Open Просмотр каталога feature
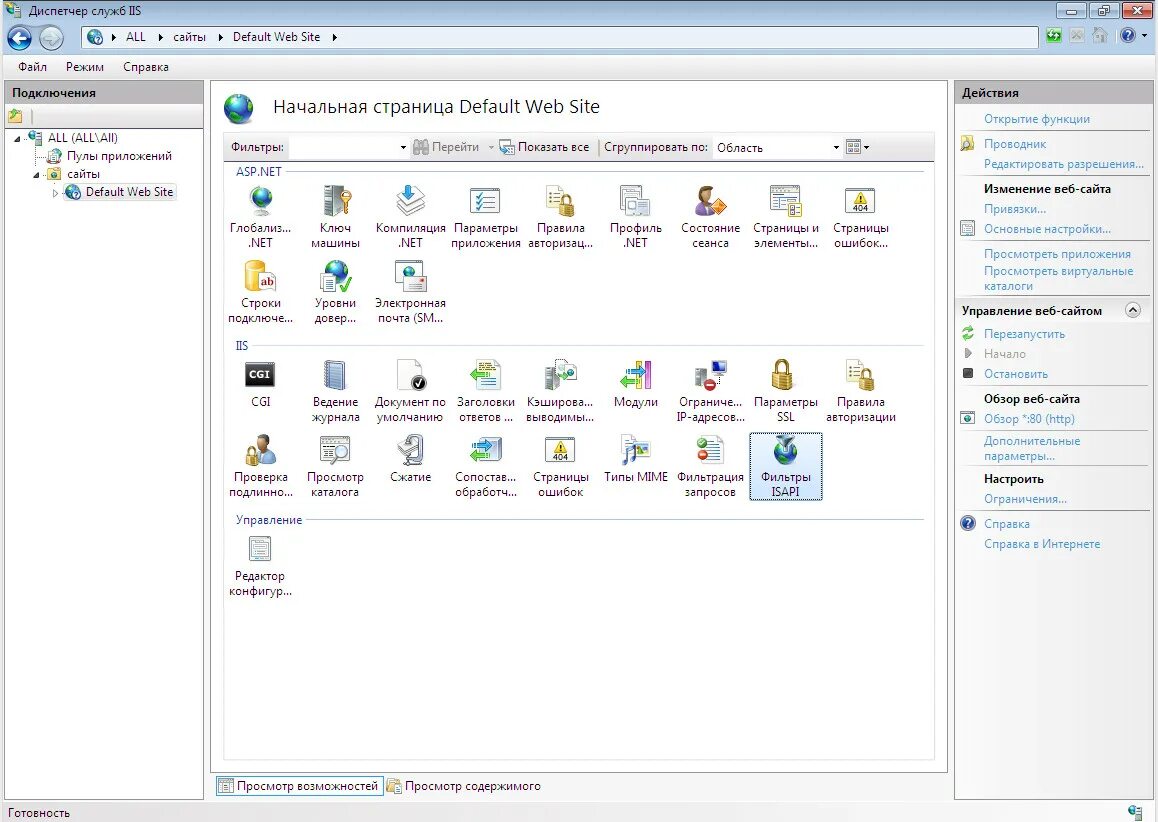1158x822 pixels. pos(335,466)
